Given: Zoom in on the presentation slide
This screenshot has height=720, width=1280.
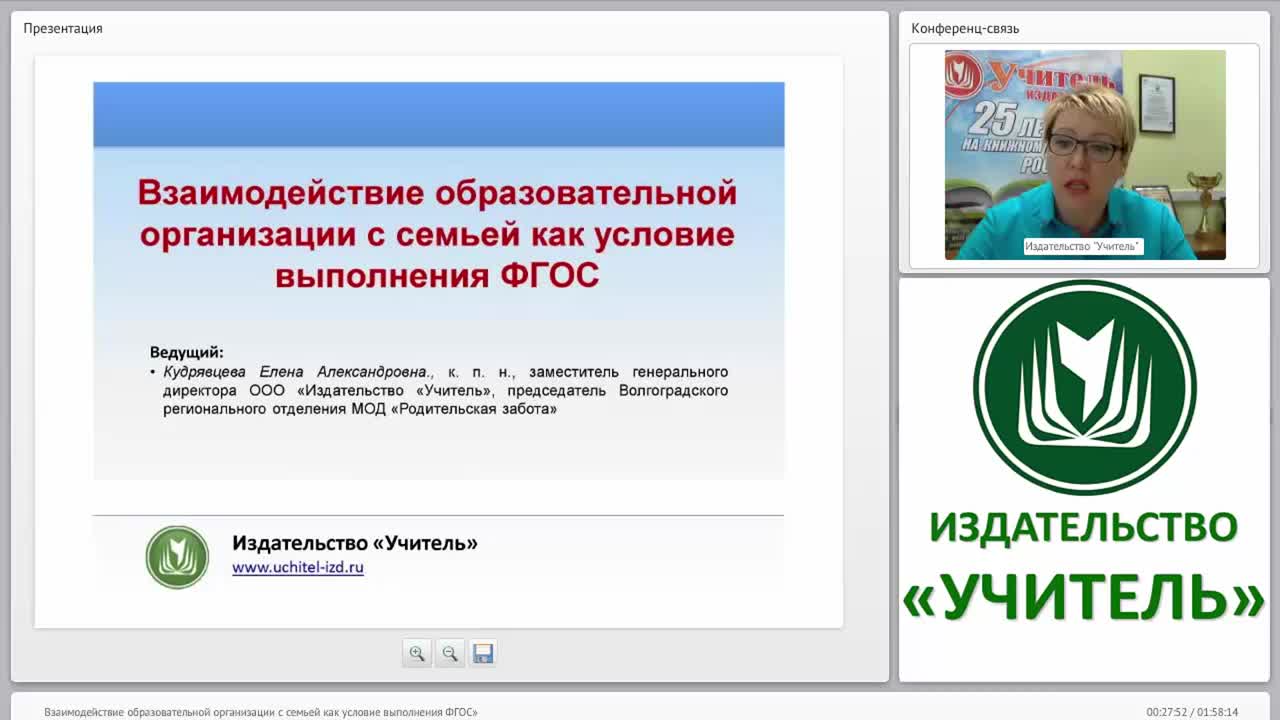Looking at the screenshot, I should (x=417, y=653).
